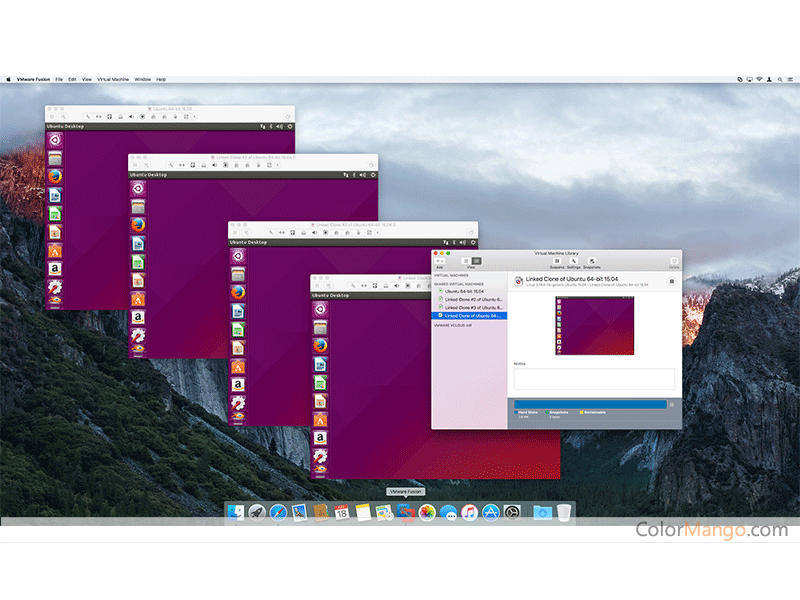800x600 pixels.
Task: Click the pause button beside the Linked Clone title
Action: pyautogui.click(x=671, y=282)
